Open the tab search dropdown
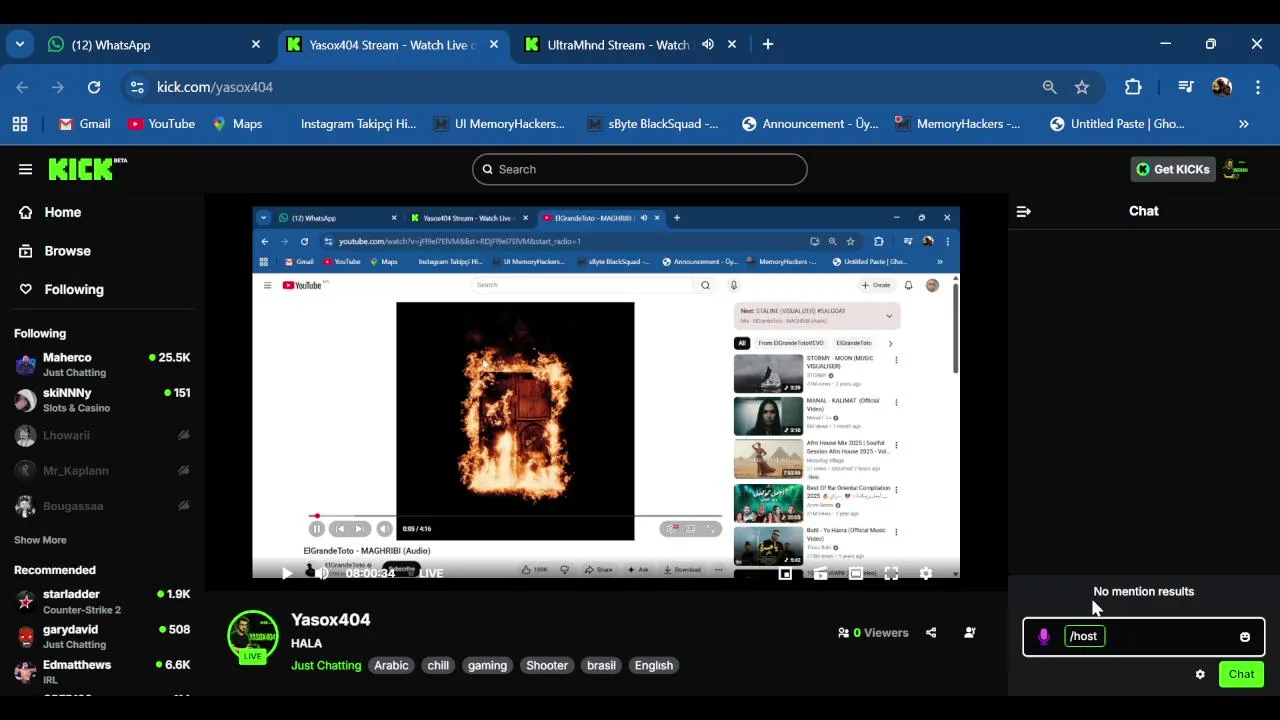Viewport: 1280px width, 720px height. pos(20,44)
